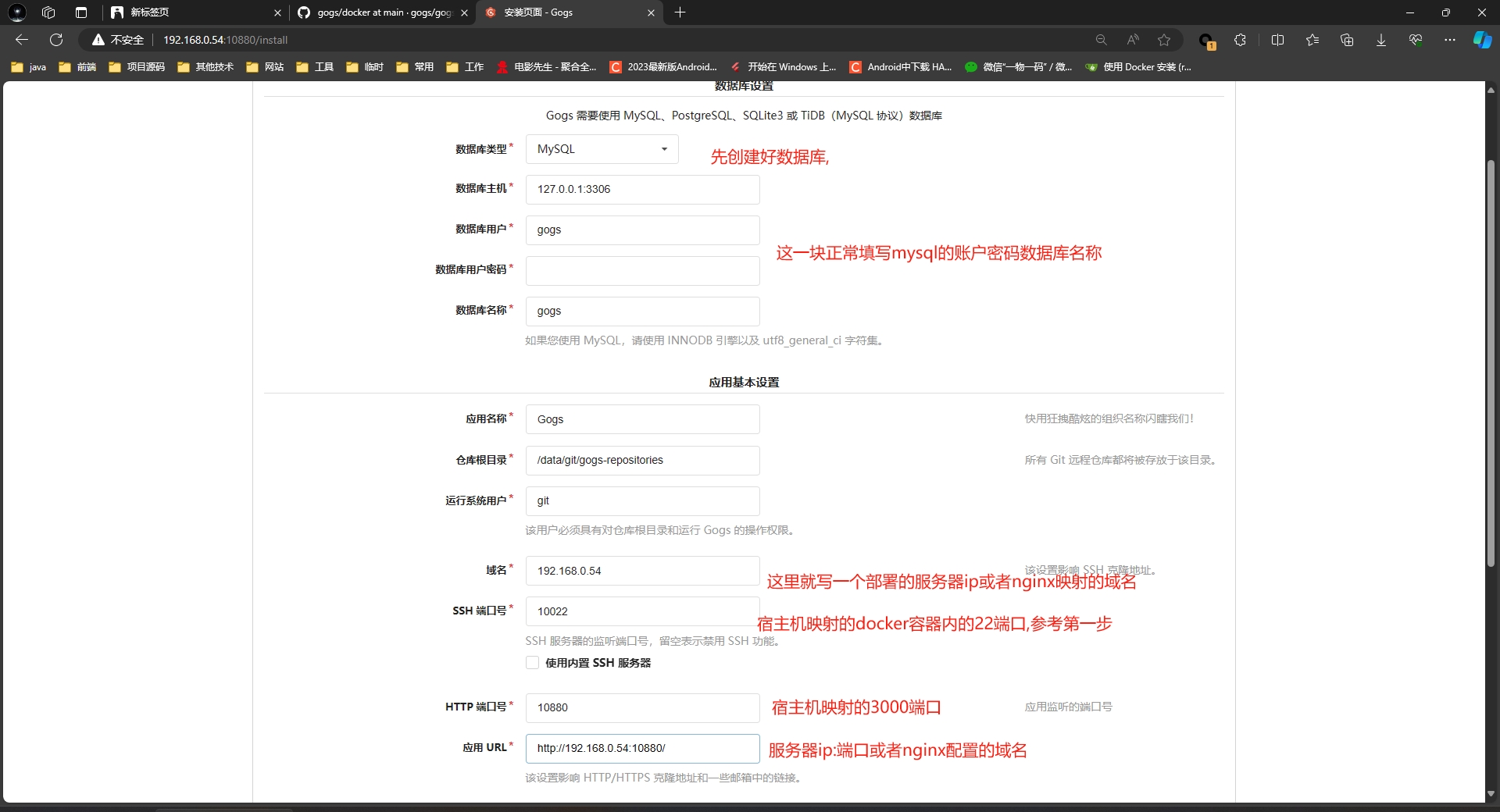Viewport: 1500px width, 812px height.
Task: Open 微信一物一码 bookmark
Action: click(x=1019, y=67)
